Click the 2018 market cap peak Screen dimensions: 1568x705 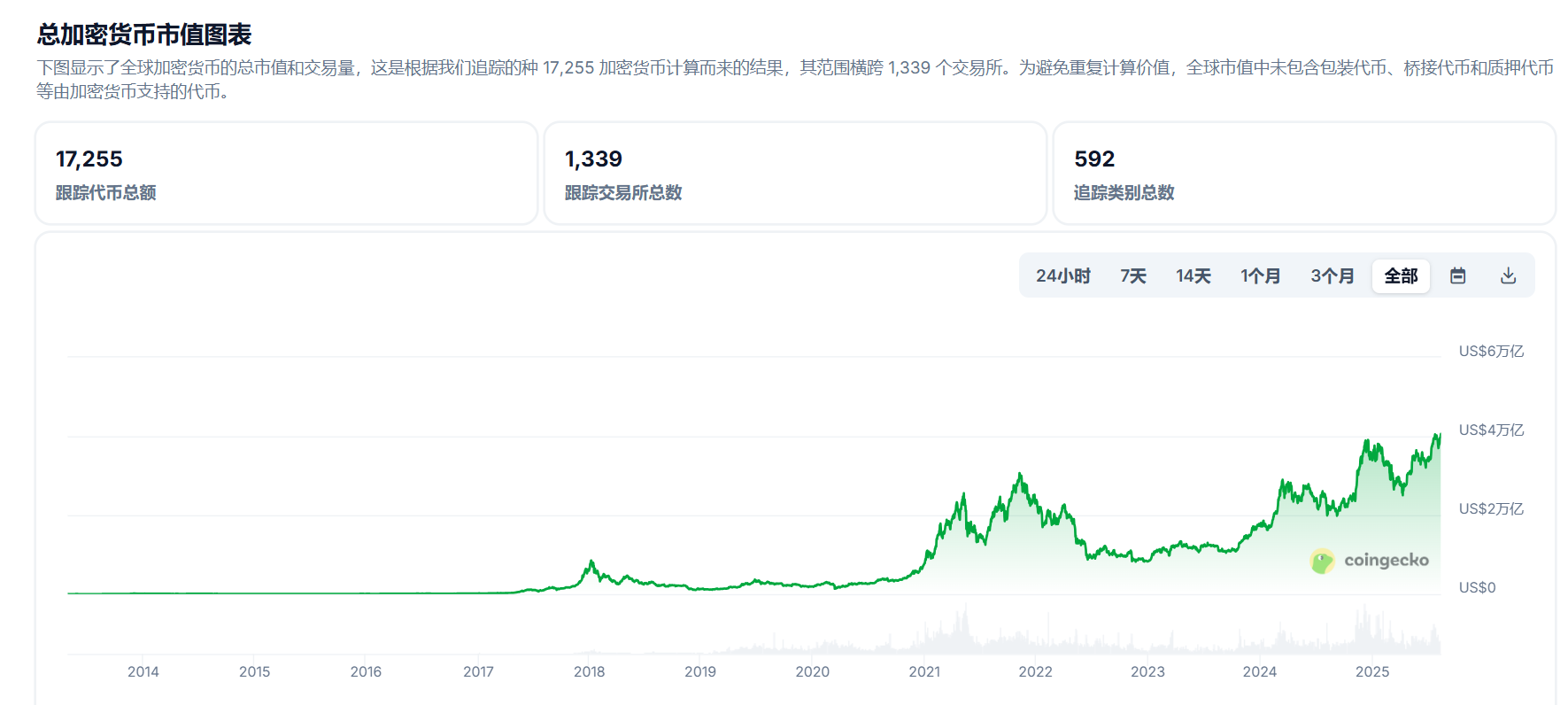[x=591, y=562]
